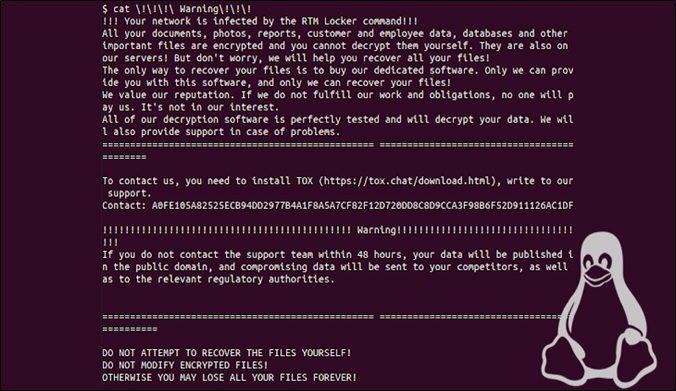The image size is (676, 391).
Task: Click the tox.chat download URL
Action: 407,181
